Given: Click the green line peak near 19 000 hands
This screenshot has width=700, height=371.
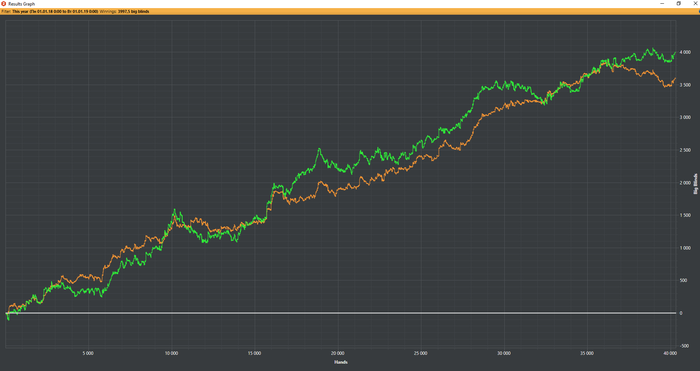Looking at the screenshot, I should pyautogui.click(x=319, y=149).
